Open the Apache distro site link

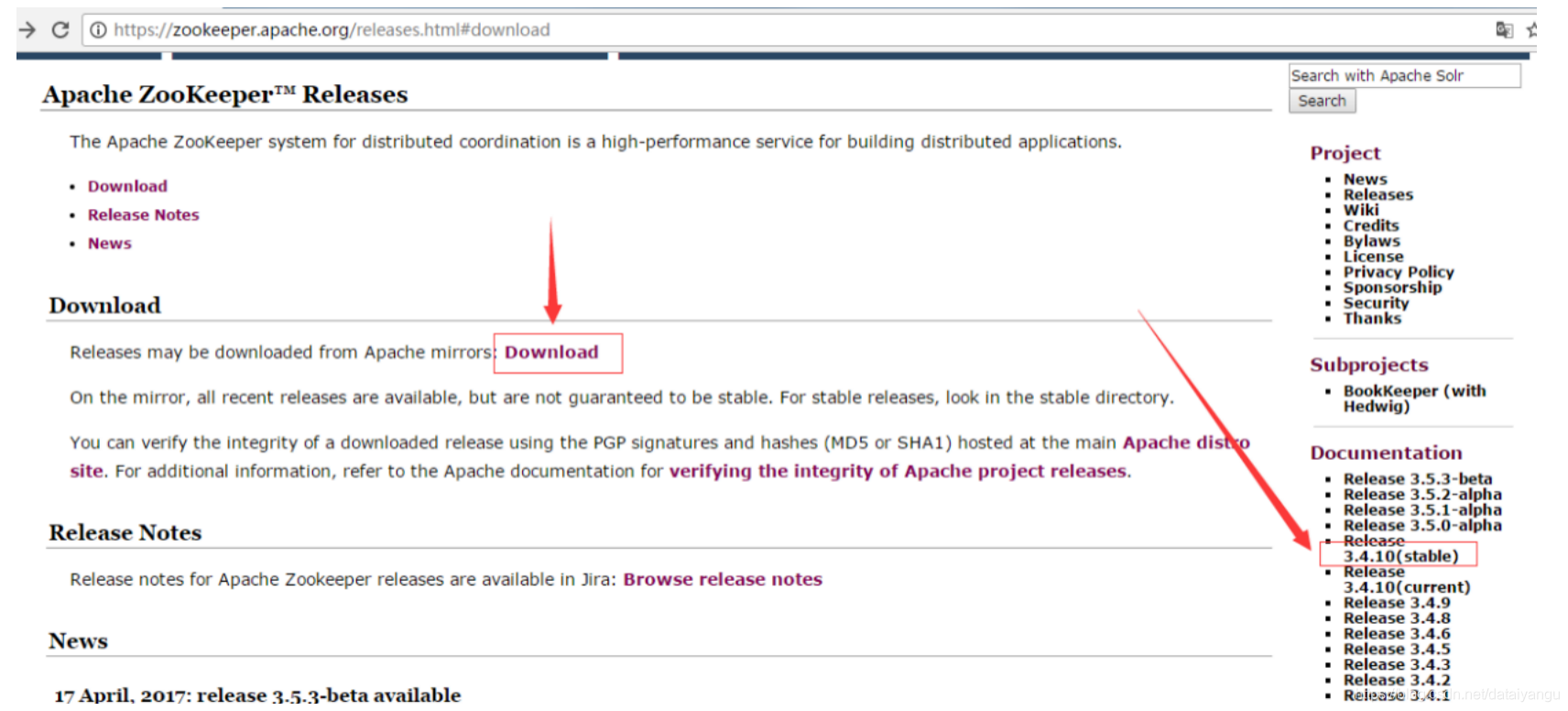(x=1186, y=443)
